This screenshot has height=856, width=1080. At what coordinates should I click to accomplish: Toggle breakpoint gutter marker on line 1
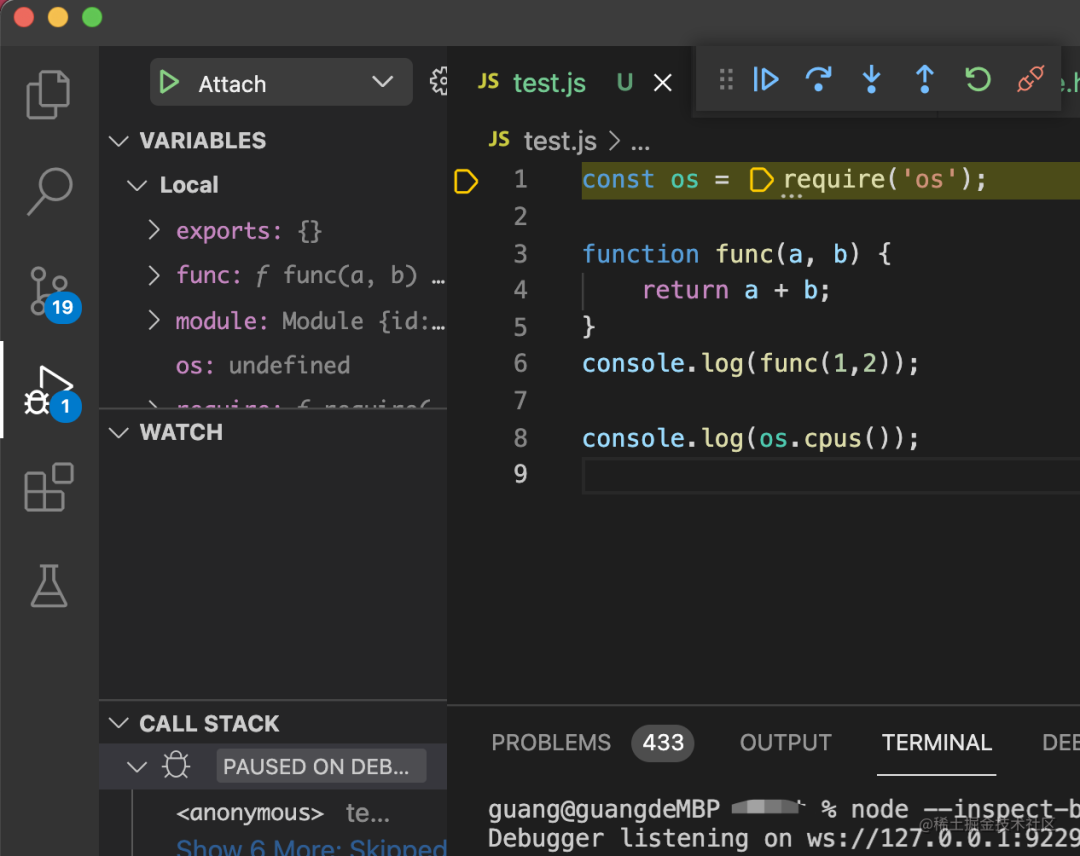click(466, 181)
